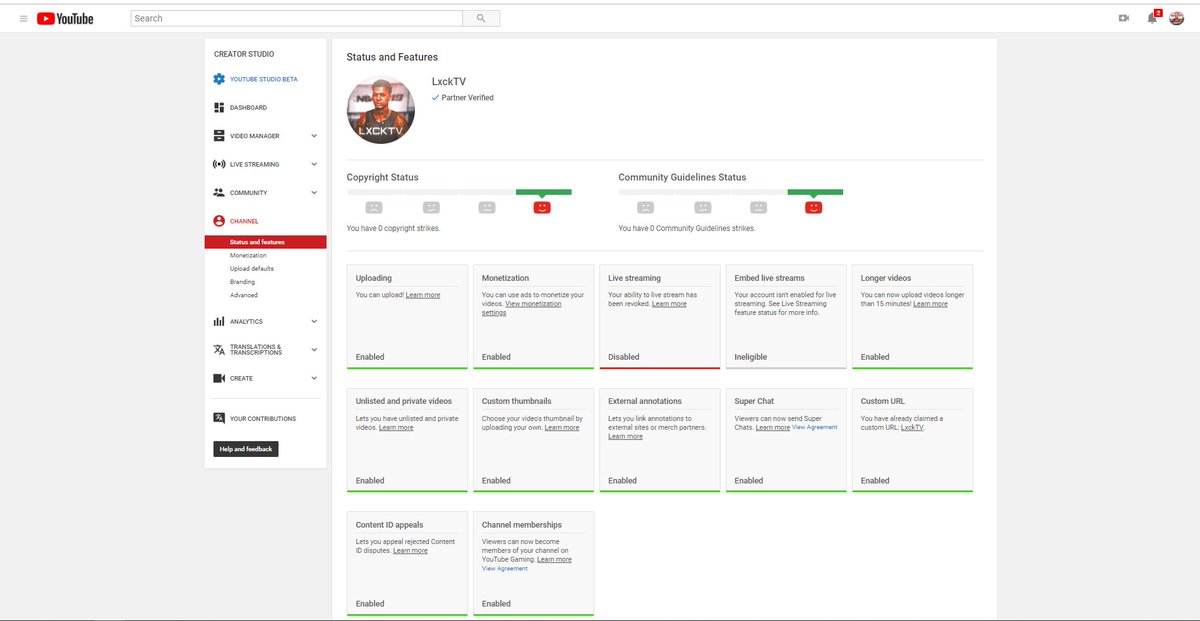1200x621 pixels.
Task: Click Learn more in Unlisted and private videos
Action: [396, 427]
